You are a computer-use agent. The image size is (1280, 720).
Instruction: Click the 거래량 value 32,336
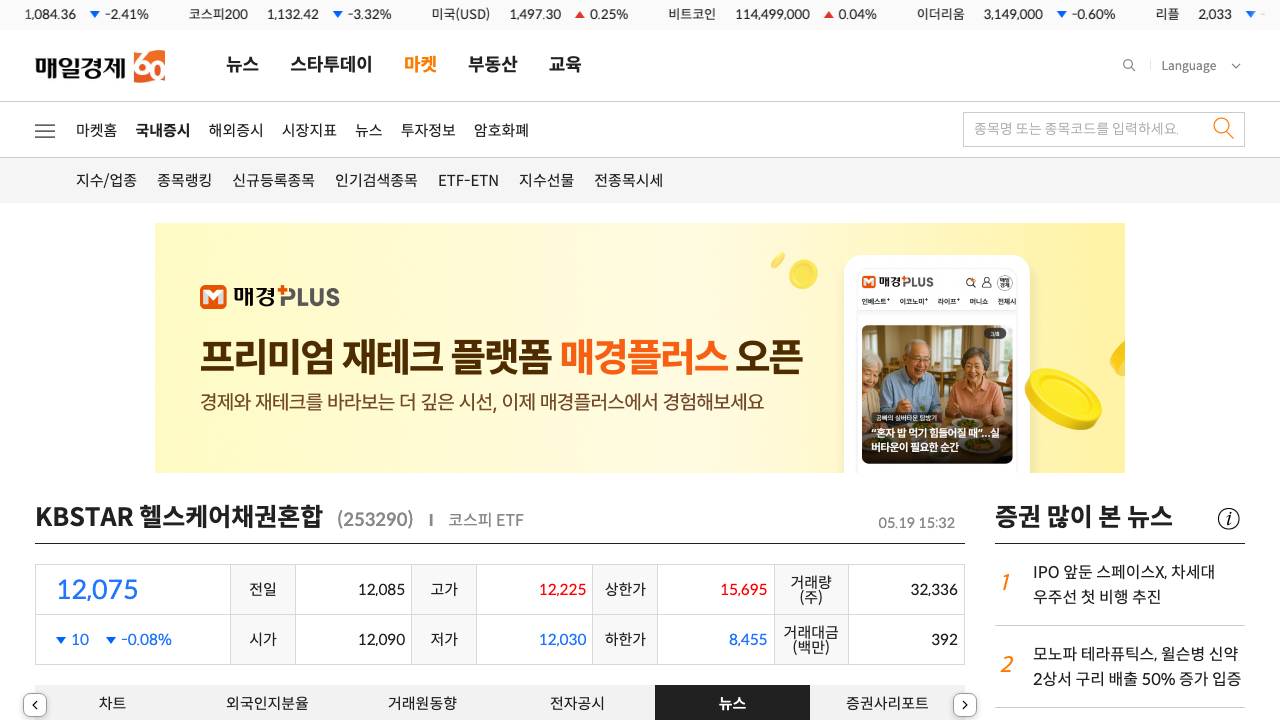[934, 589]
